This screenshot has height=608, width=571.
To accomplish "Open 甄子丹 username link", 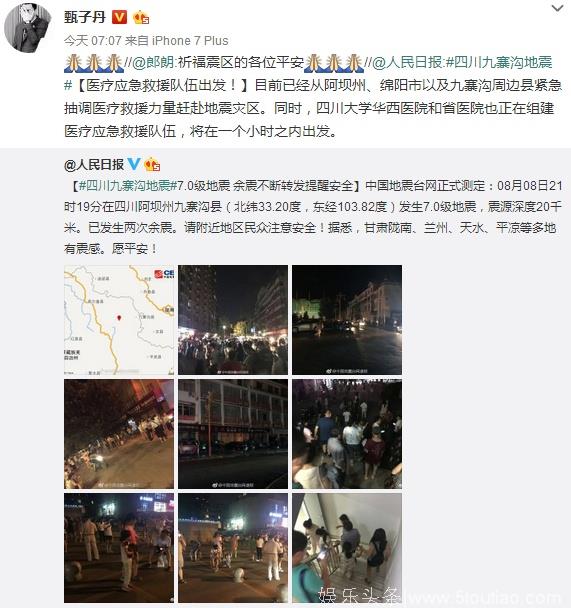I will (85, 17).
